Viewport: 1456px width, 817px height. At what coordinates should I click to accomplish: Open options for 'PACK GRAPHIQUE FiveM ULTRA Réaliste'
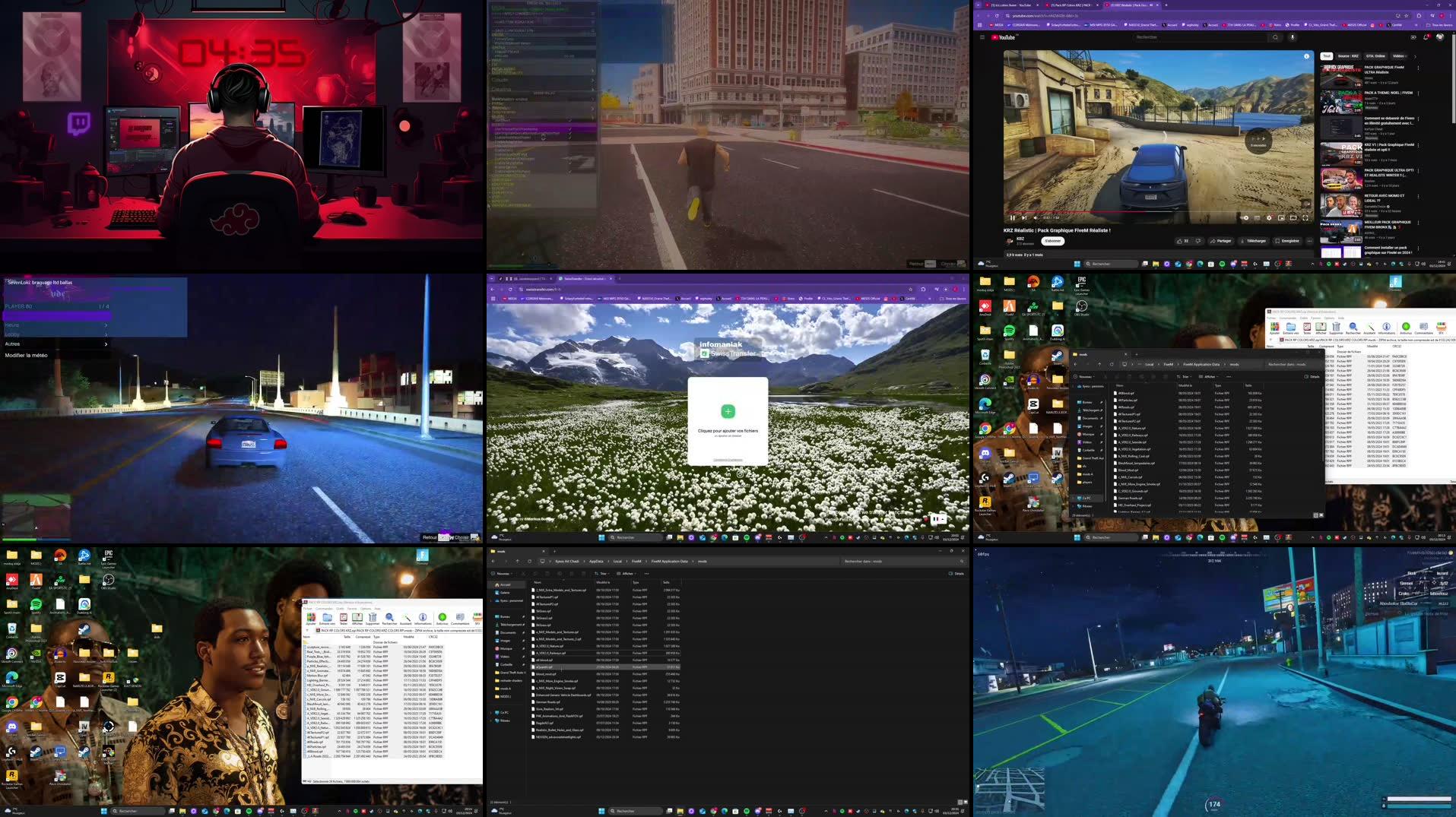tap(1418, 68)
